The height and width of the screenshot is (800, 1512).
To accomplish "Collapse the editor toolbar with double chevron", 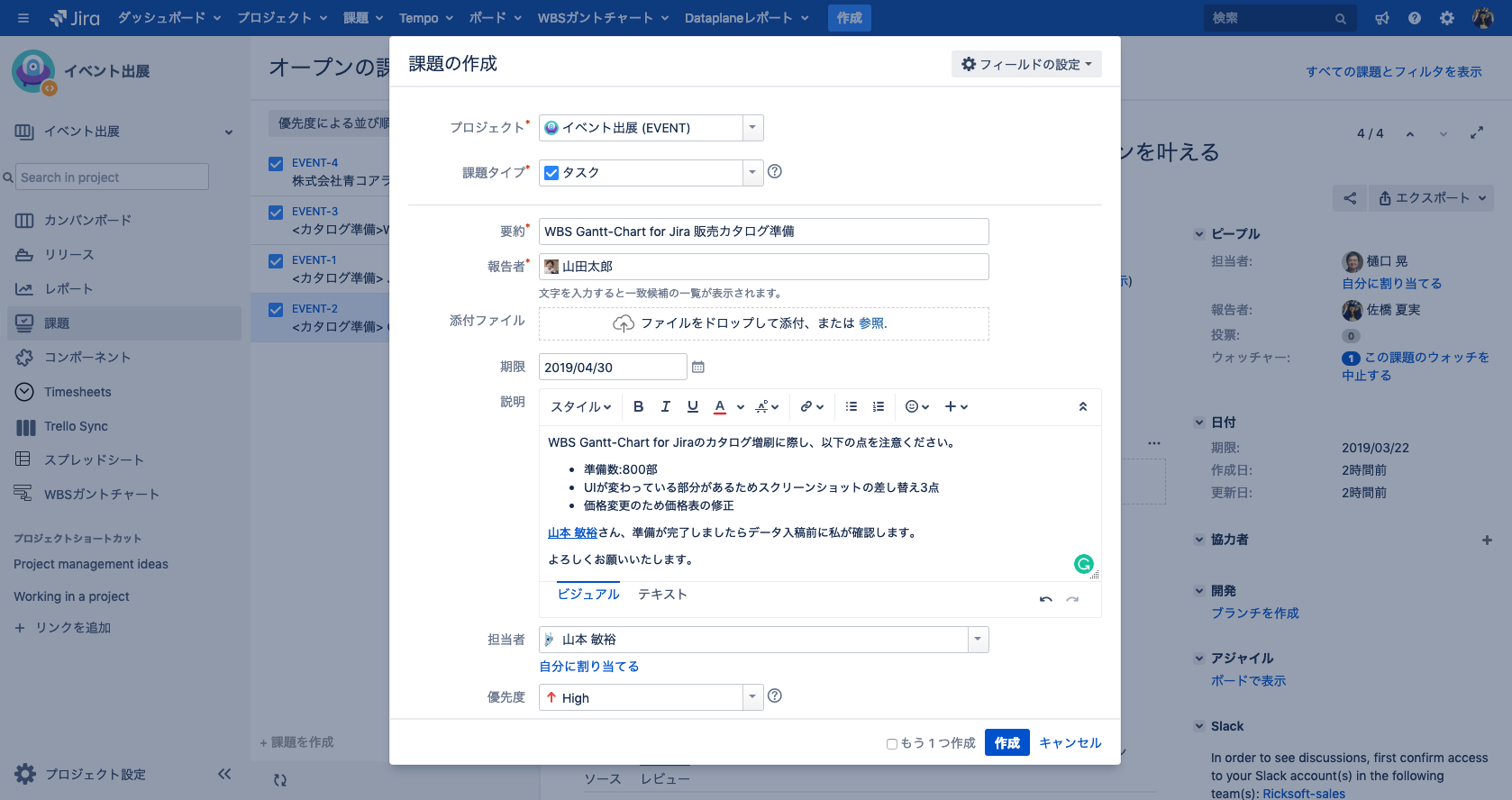I will tap(1083, 406).
